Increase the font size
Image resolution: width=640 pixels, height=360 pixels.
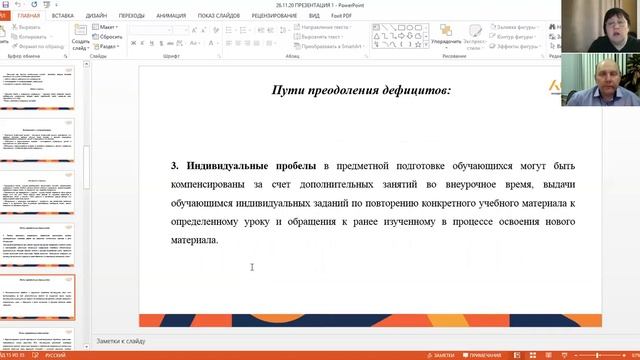point(195,30)
